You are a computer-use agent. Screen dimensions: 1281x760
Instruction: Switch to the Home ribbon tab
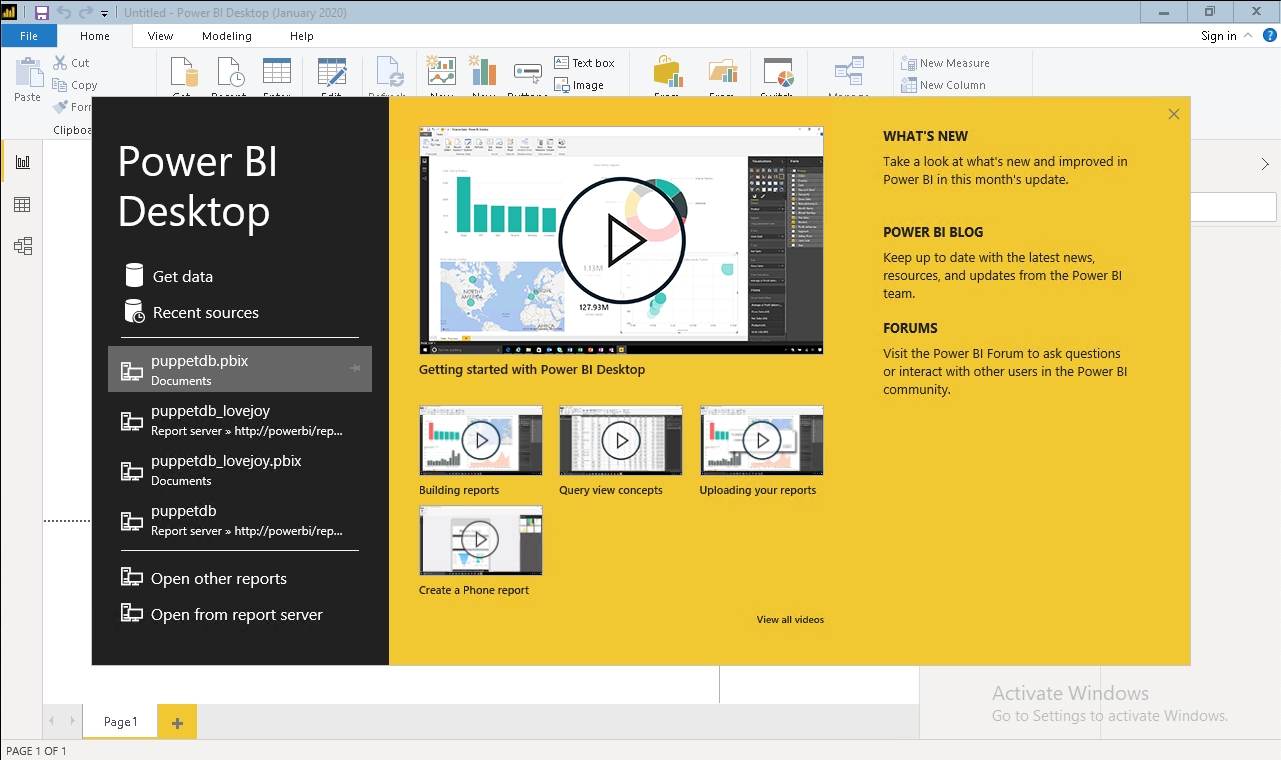95,36
